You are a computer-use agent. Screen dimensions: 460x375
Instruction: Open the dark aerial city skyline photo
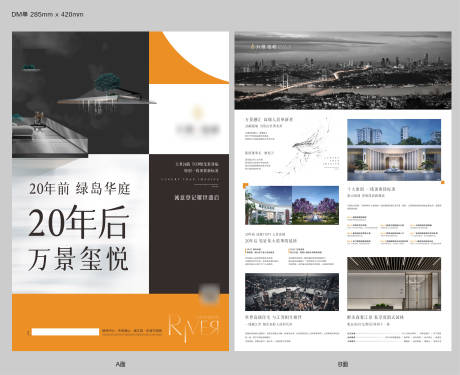pyautogui.click(x=292, y=292)
